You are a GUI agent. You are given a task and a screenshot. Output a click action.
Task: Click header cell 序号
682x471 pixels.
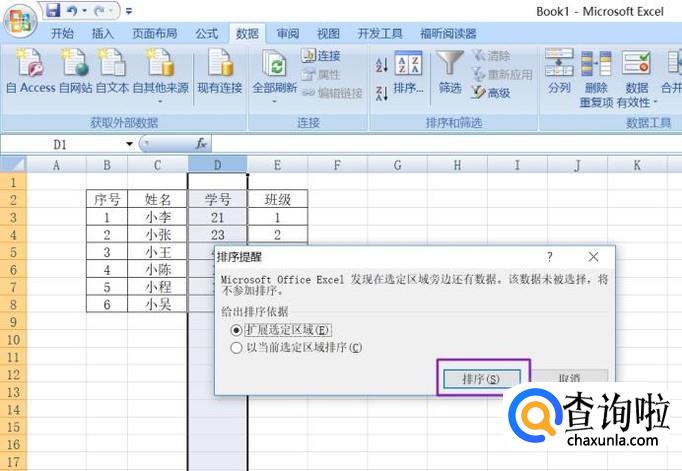click(x=107, y=199)
